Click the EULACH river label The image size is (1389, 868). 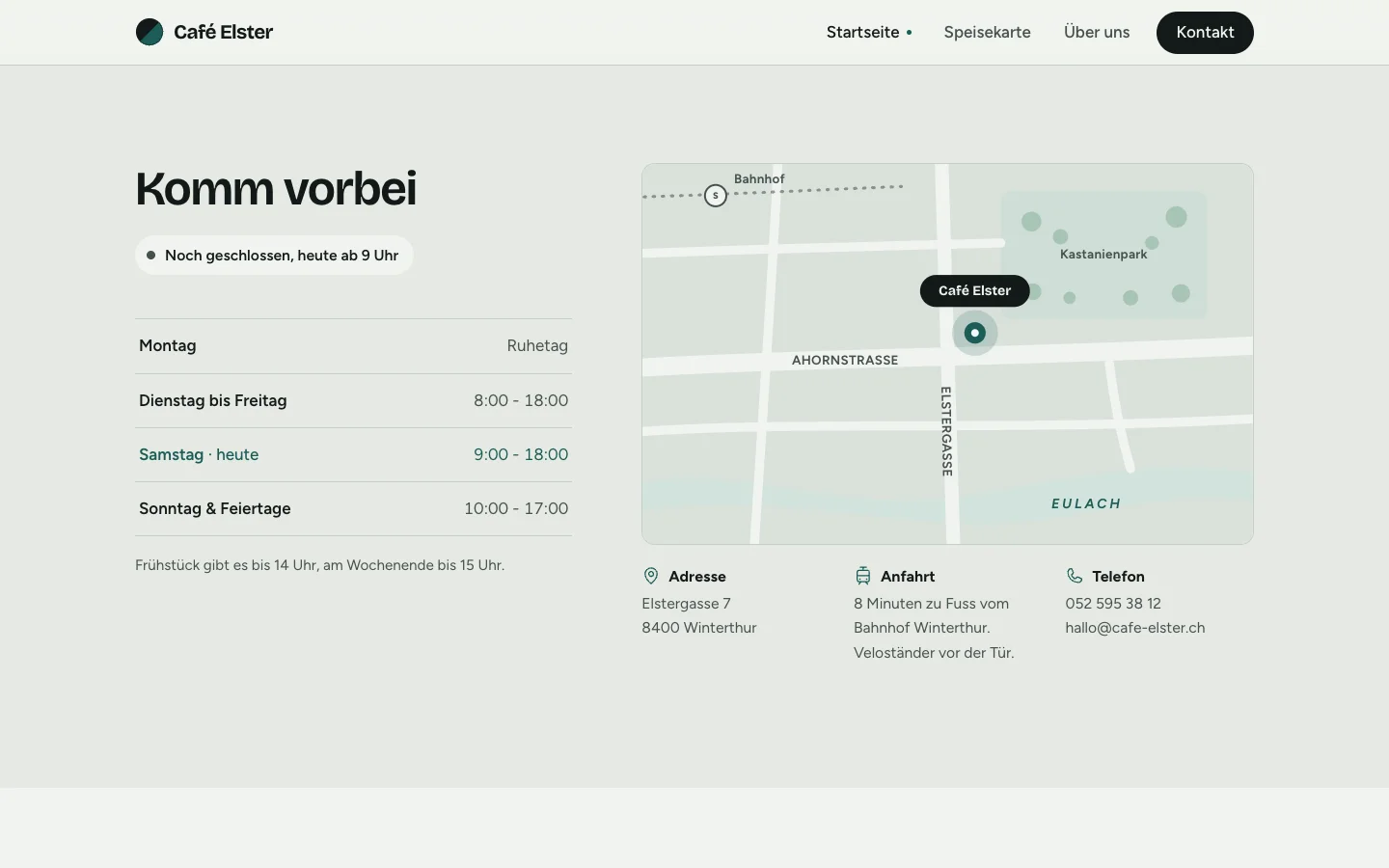pos(1086,503)
